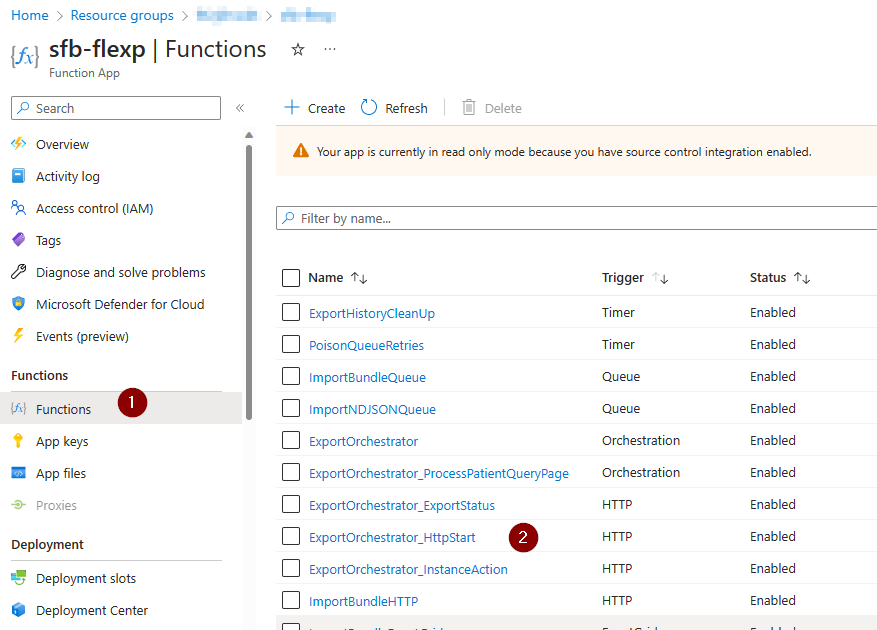Image resolution: width=877 pixels, height=630 pixels.
Task: Click the purple Tags icon
Action: coord(18,239)
